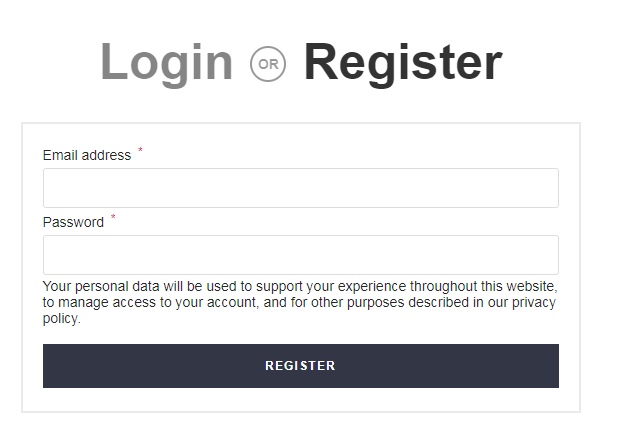This screenshot has width=619, height=428.
Task: Focus the Email address input field
Action: [300, 188]
